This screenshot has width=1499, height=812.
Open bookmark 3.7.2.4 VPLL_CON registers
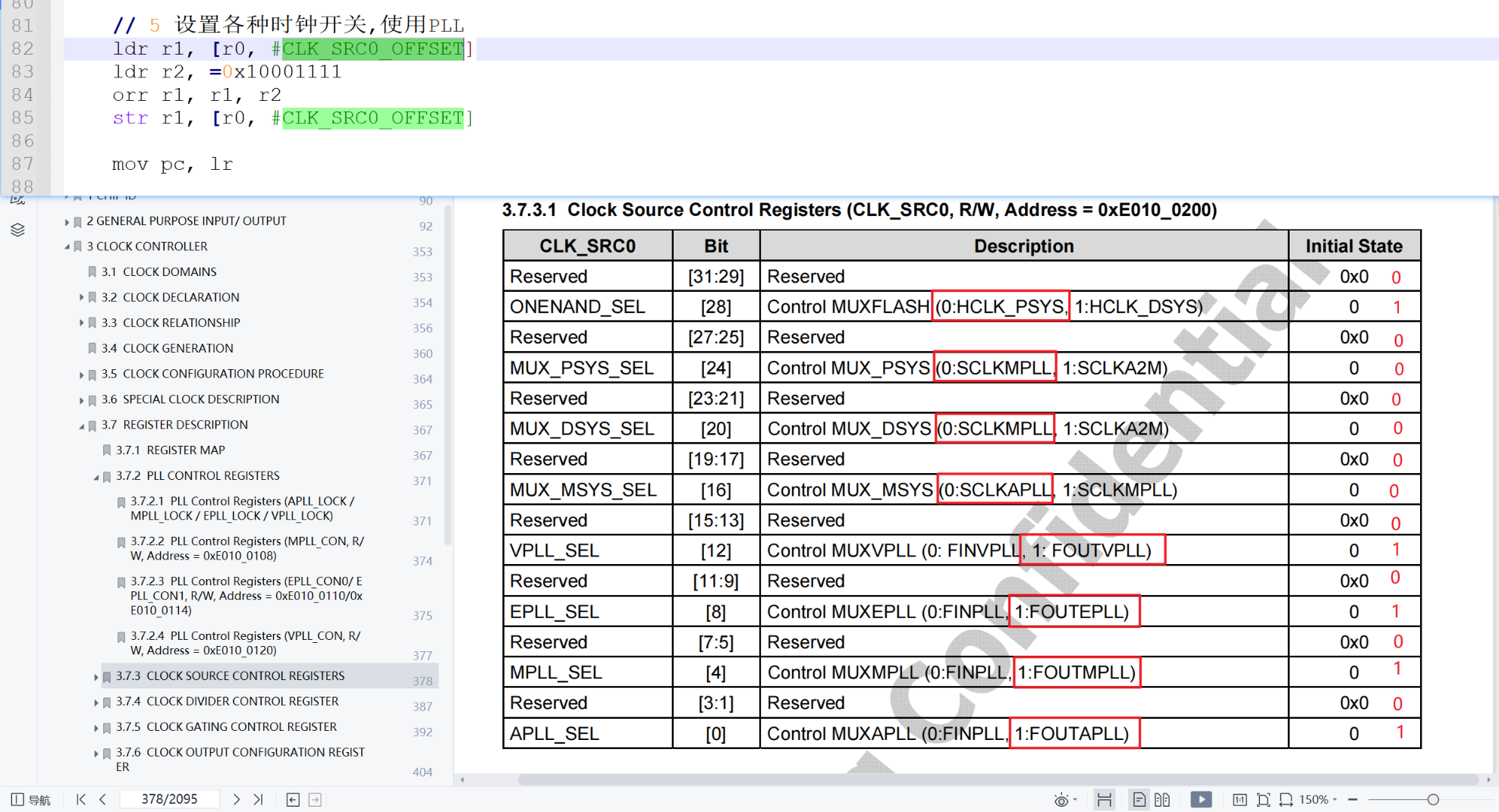point(245,643)
